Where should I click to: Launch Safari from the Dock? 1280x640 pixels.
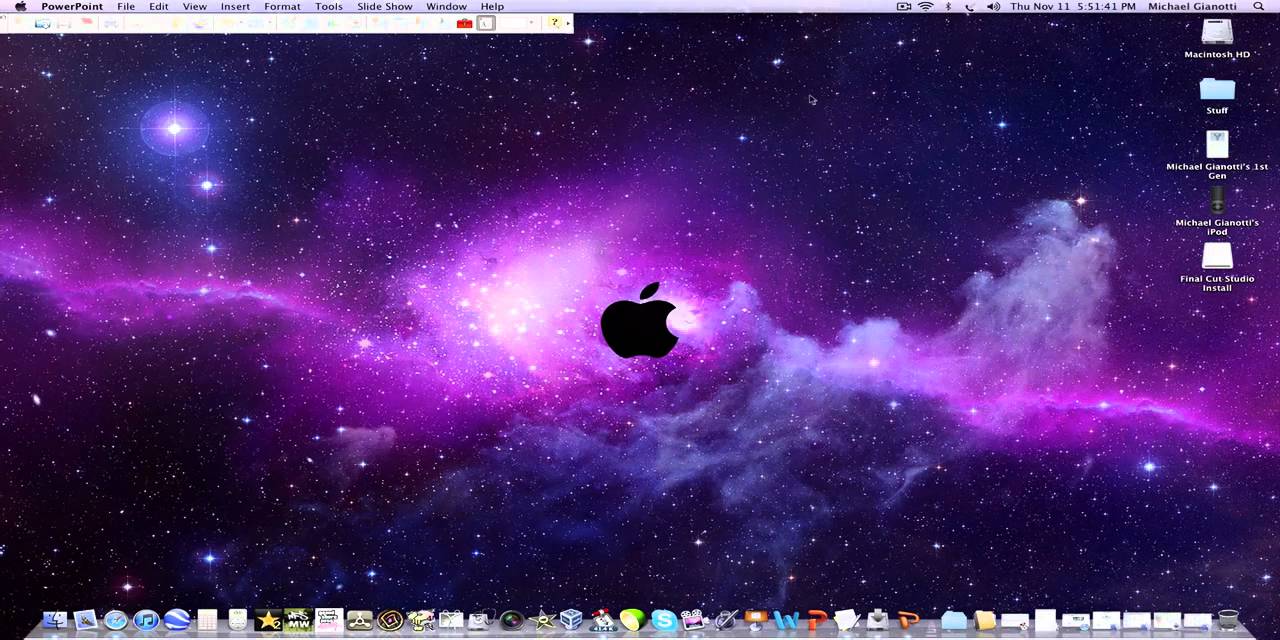tap(116, 621)
